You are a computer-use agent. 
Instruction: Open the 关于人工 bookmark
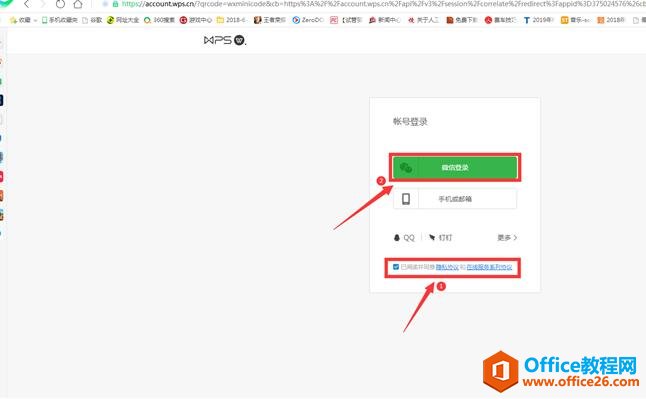(423, 20)
